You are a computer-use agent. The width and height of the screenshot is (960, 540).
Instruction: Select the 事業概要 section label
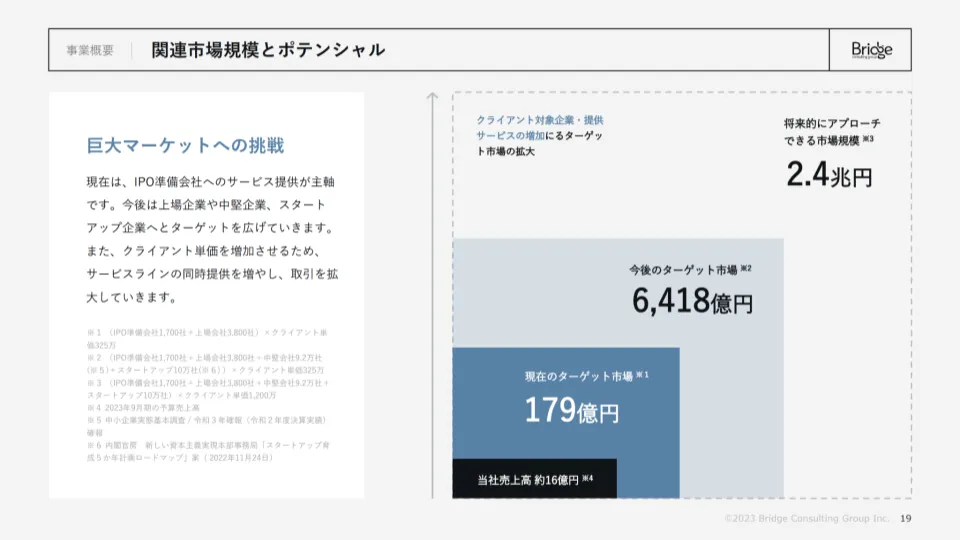90,50
